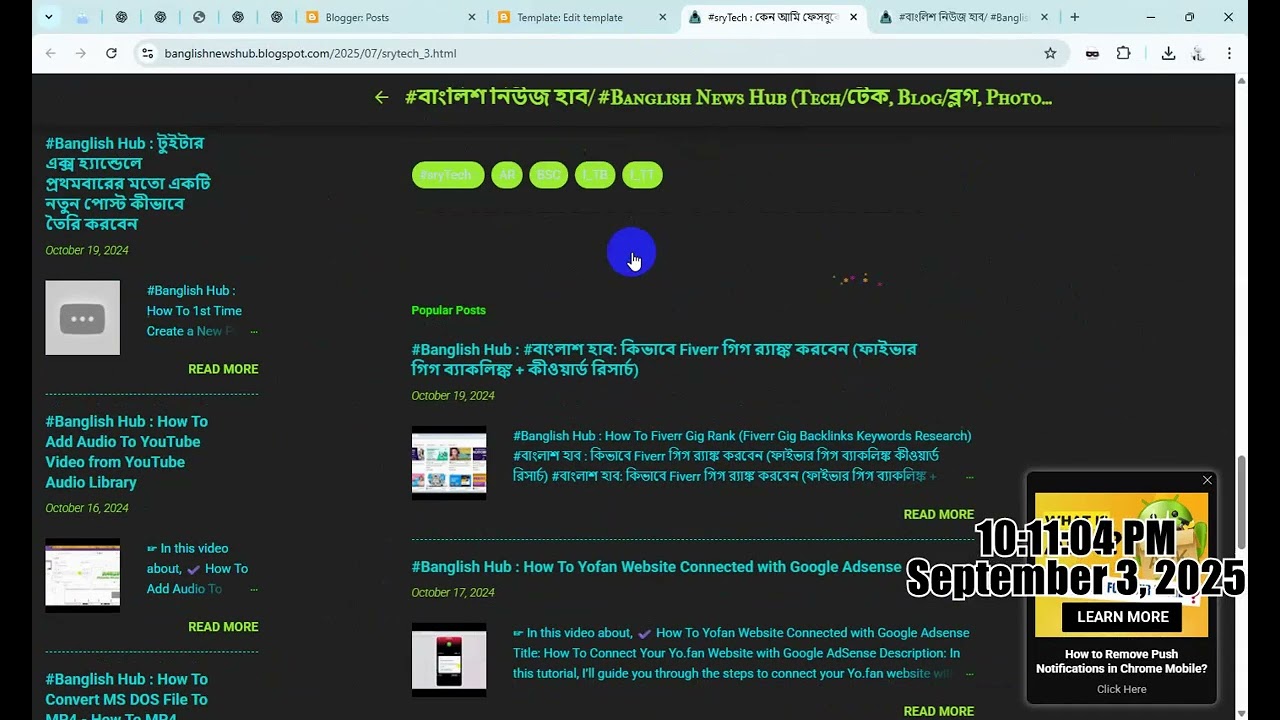Click the date 'October 17, 2024'
The image size is (1280, 720).
tap(453, 592)
